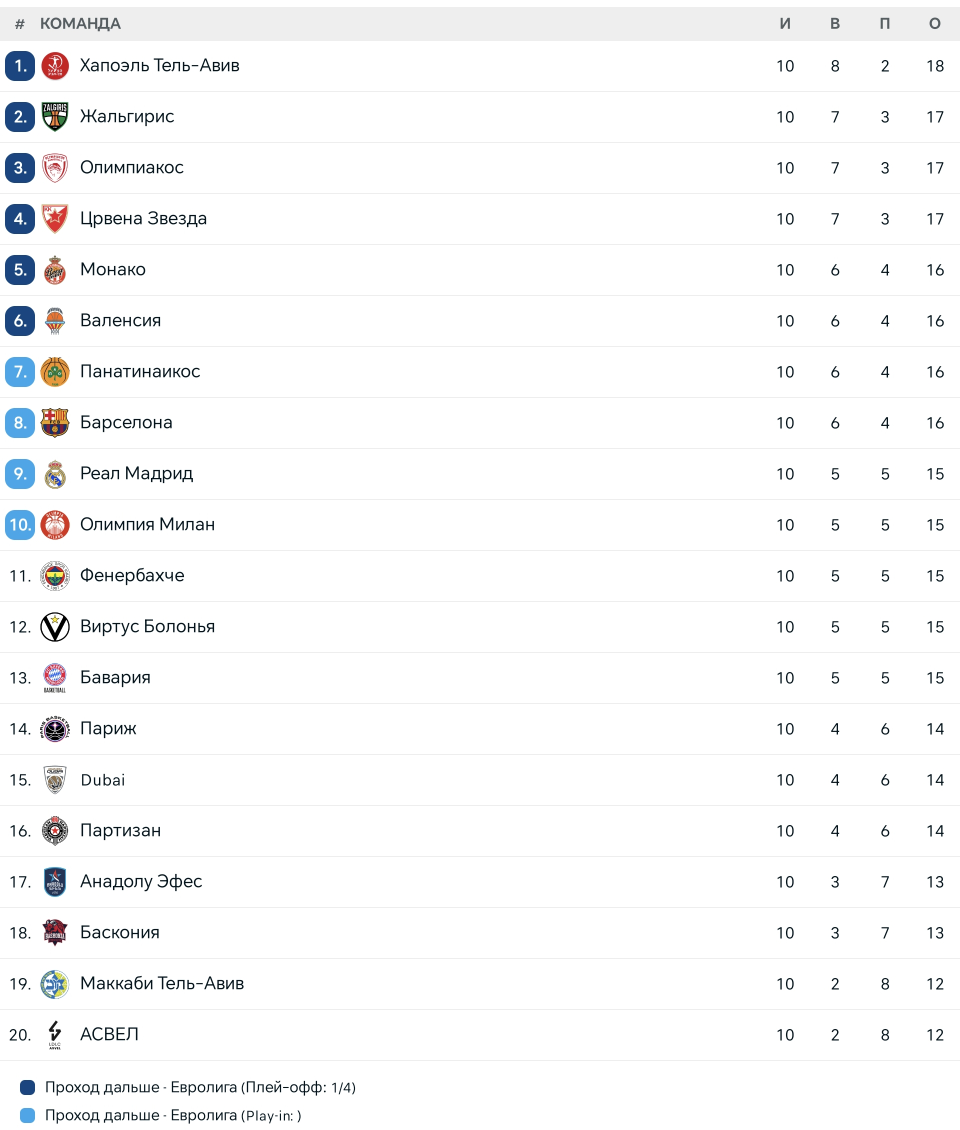Select the Olympiacos team crest
960x1130 pixels.
[55, 168]
